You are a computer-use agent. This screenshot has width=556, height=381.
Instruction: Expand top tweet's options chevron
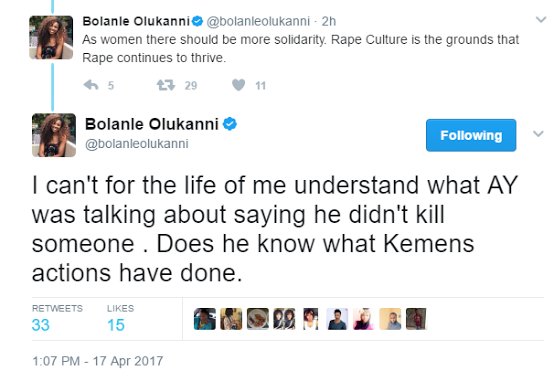tap(541, 20)
